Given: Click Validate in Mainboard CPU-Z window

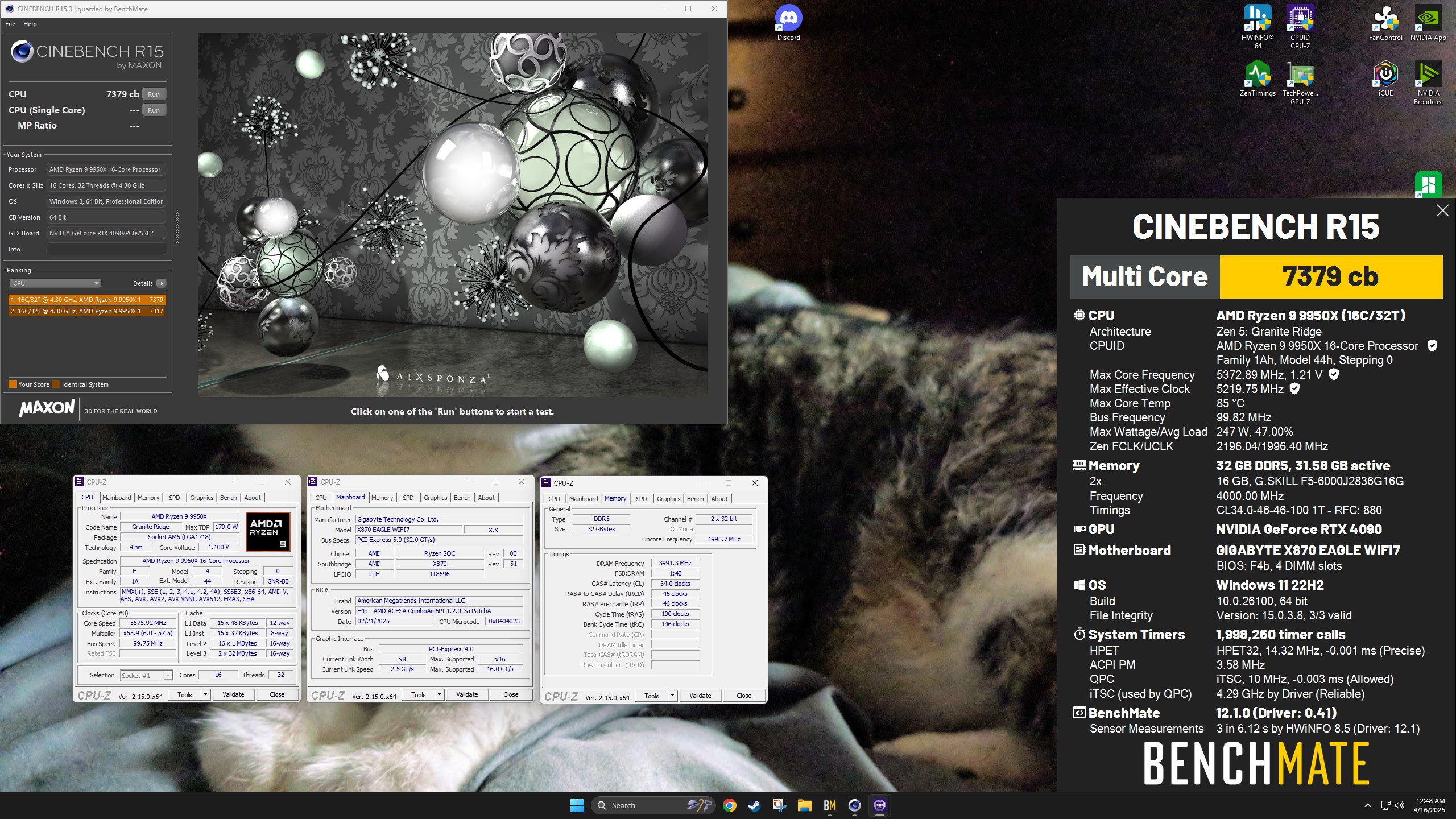Looking at the screenshot, I should [x=467, y=694].
